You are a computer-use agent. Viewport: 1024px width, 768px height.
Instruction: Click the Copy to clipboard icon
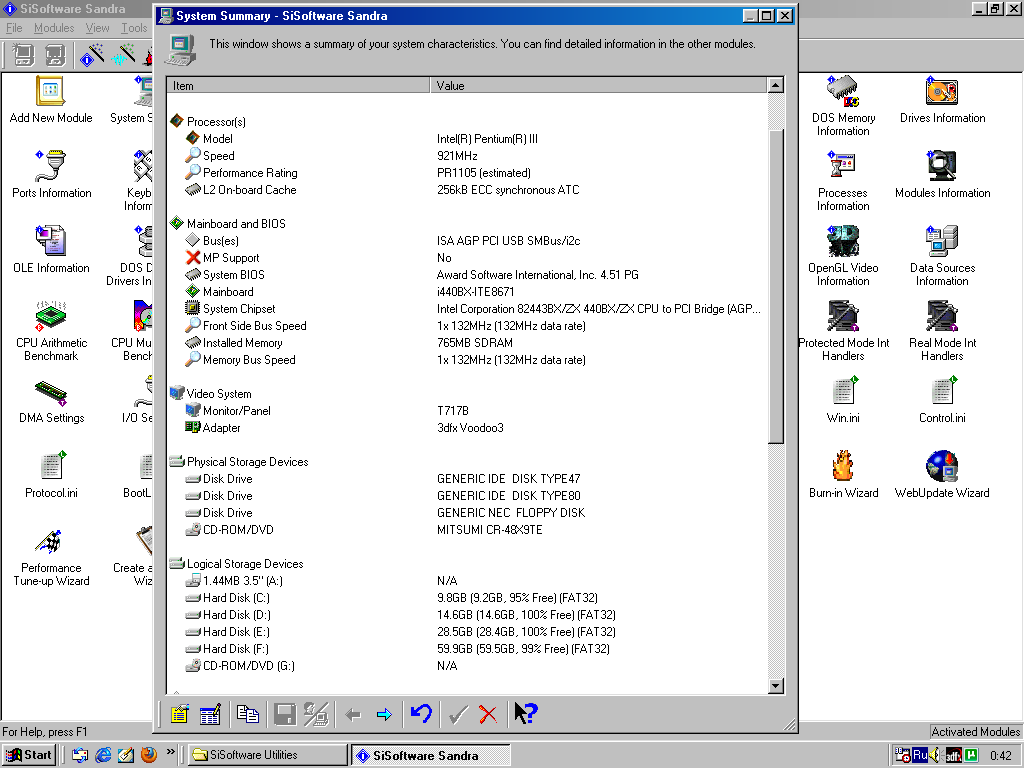pos(248,714)
